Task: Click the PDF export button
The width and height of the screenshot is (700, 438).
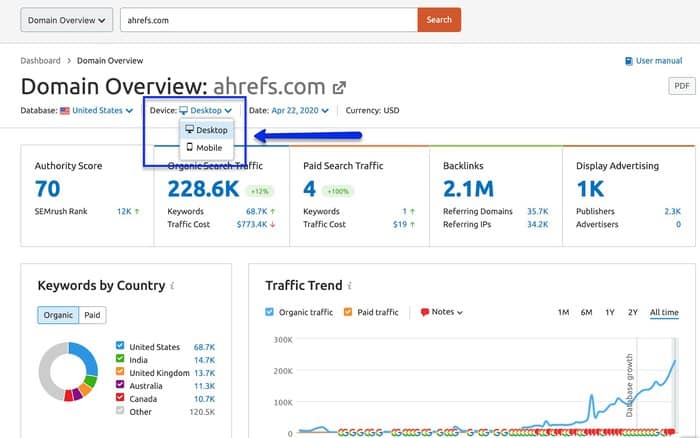Action: [682, 86]
